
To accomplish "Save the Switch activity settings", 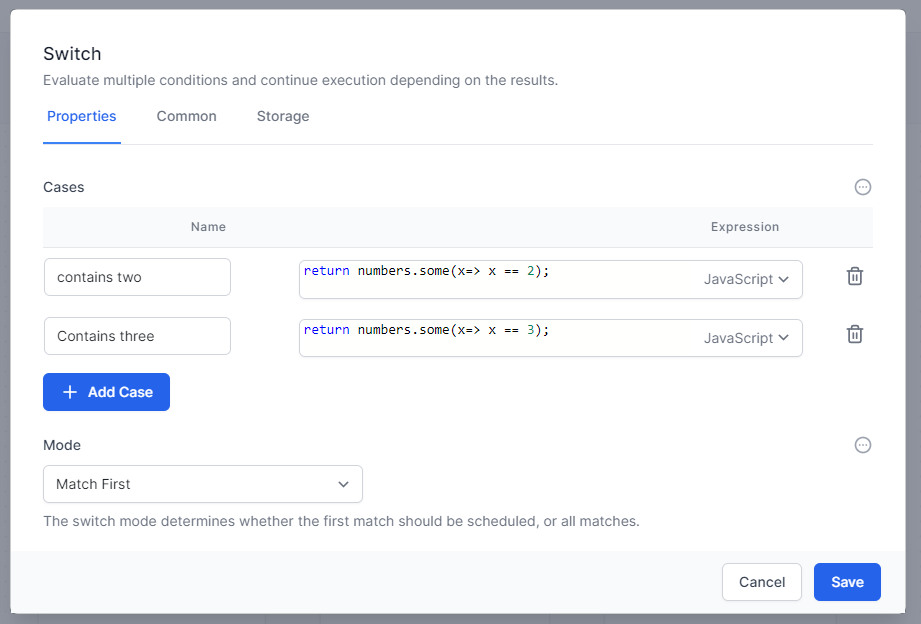I will (847, 582).
